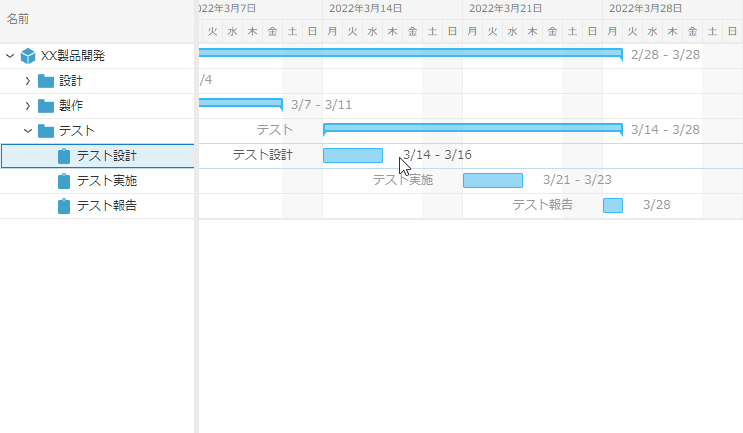Click the テスト実施 Gantt bar
The image size is (743, 433).
492,180
